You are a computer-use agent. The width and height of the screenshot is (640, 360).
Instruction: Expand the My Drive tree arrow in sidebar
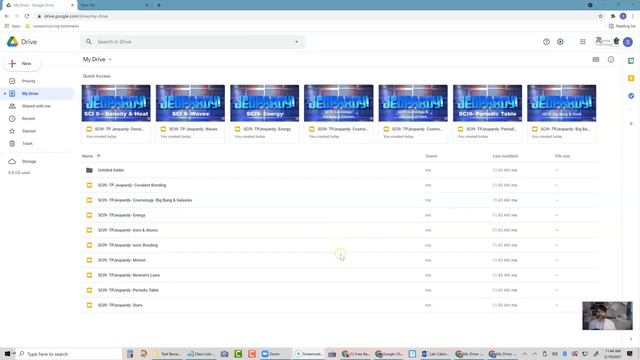click(x=4, y=93)
